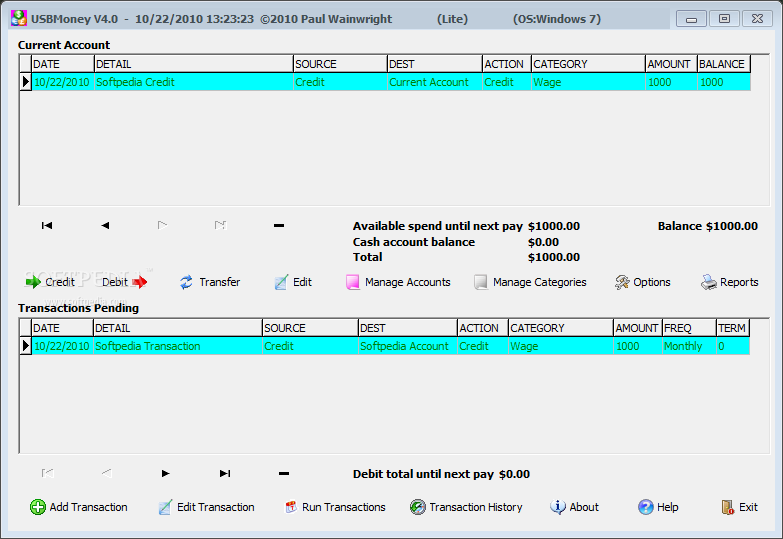Go to previous Current Account record
Viewport: 783px width, 539px height.
pos(105,225)
